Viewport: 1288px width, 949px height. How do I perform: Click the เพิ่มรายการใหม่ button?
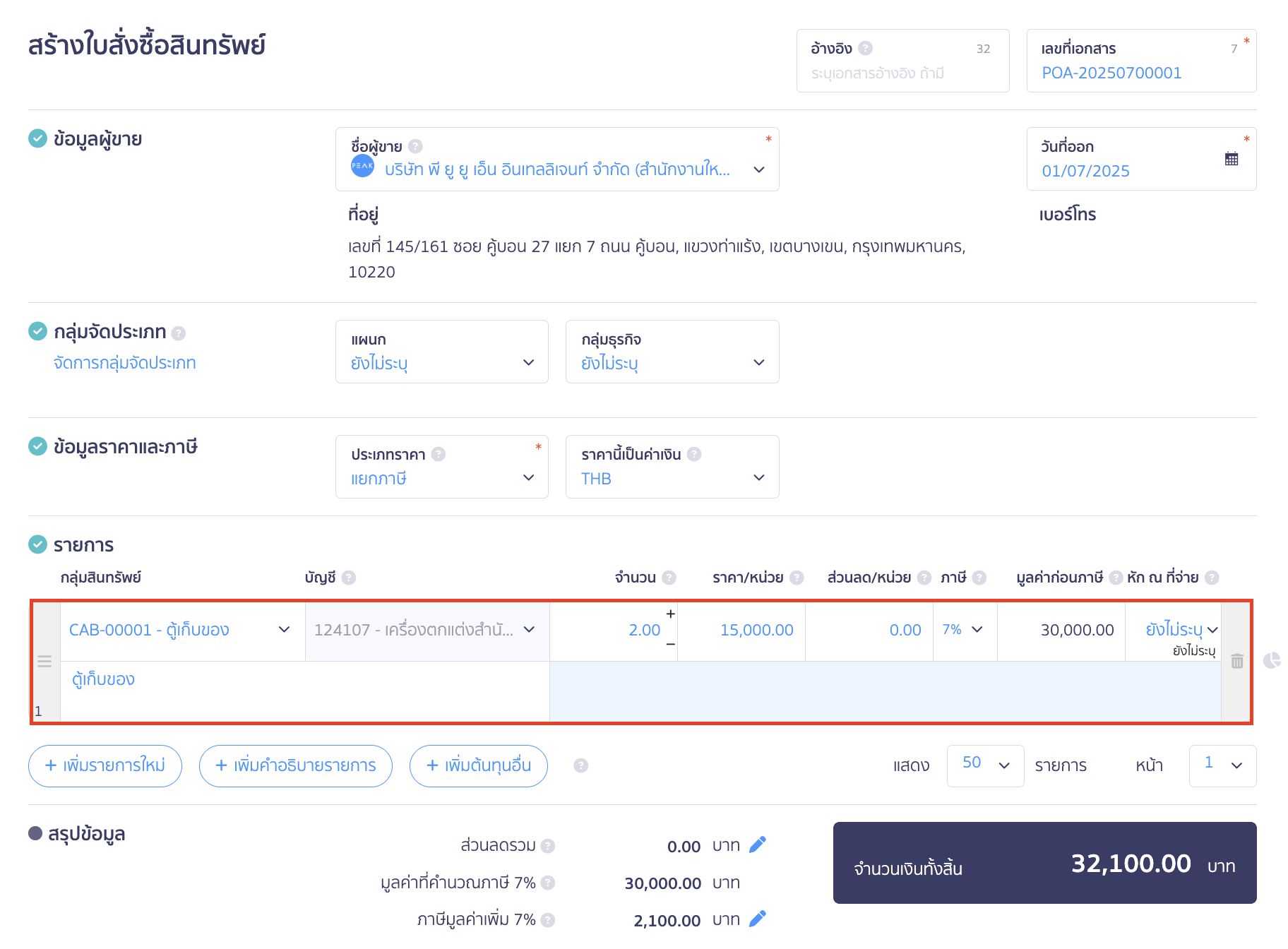click(105, 765)
